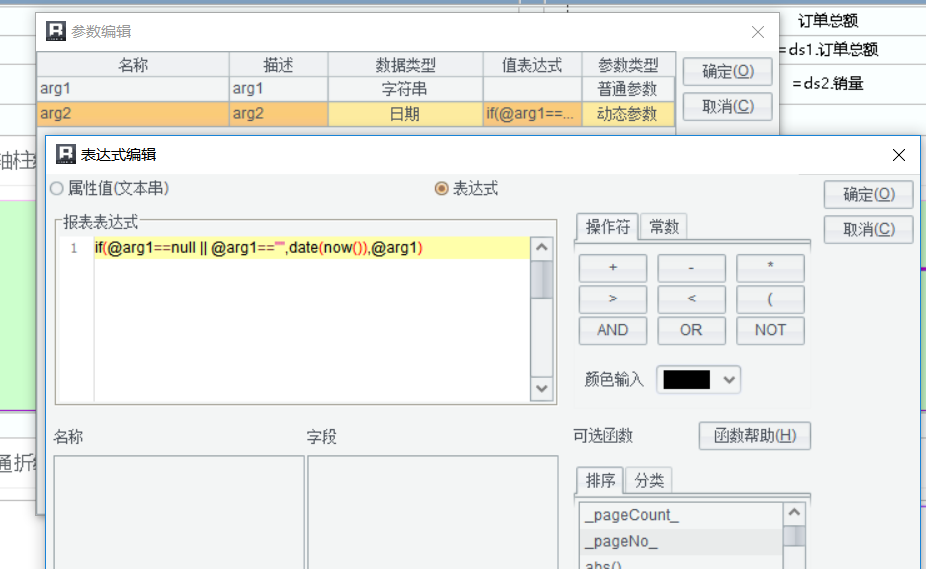Click the 参数编辑 title bar app icon
Image resolution: width=926 pixels, height=569 pixels.
(56, 31)
